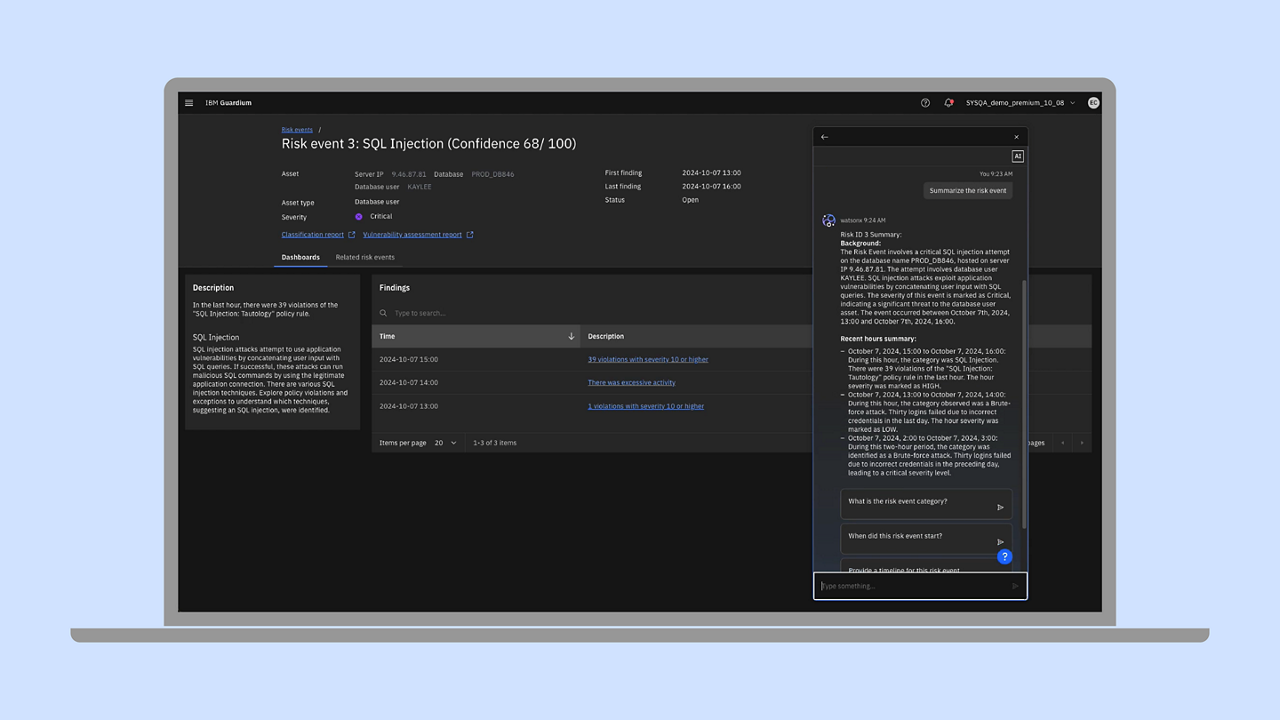
Task: Open the Classification report link
Action: pos(313,235)
